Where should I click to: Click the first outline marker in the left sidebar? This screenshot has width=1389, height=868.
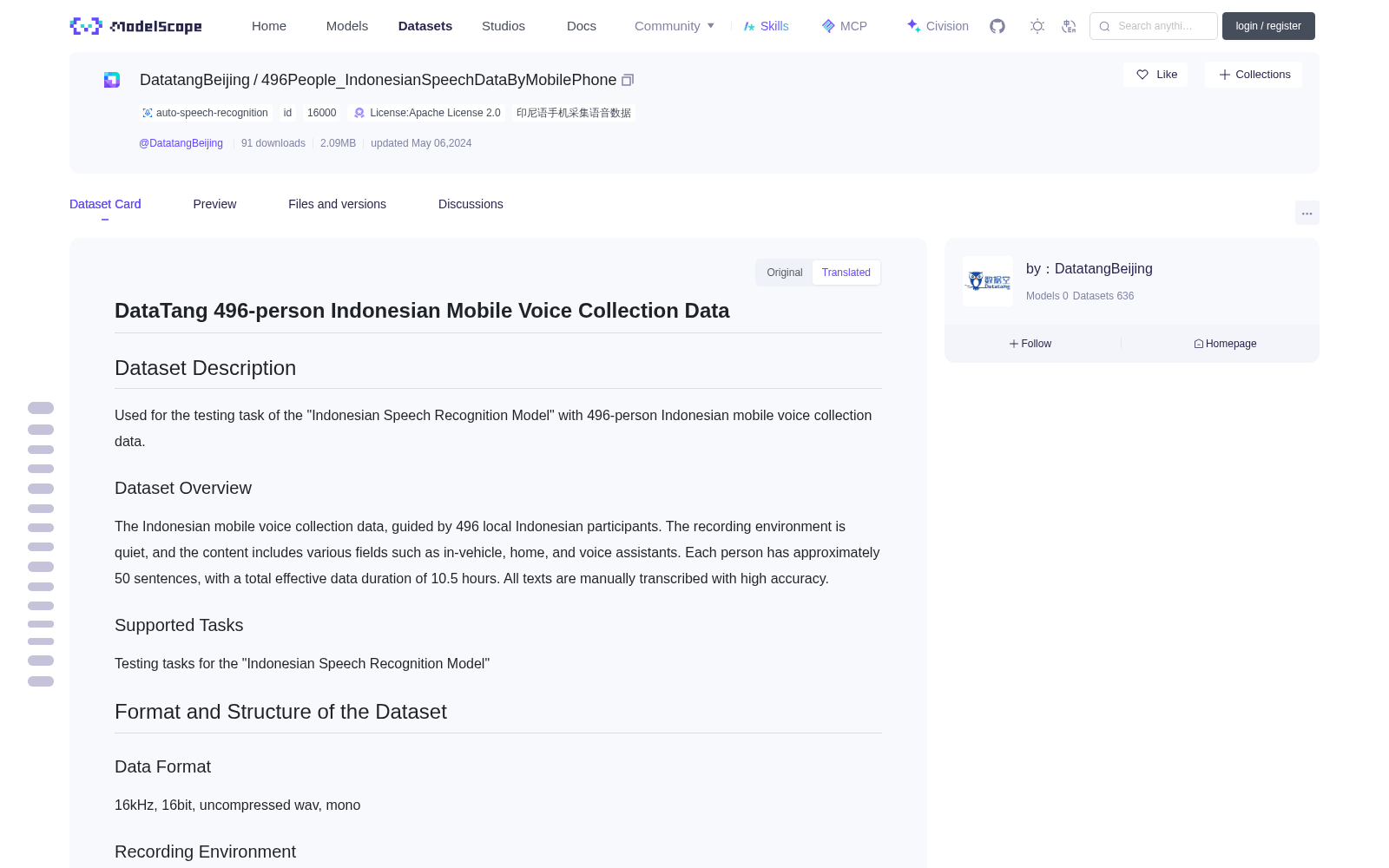(x=41, y=408)
